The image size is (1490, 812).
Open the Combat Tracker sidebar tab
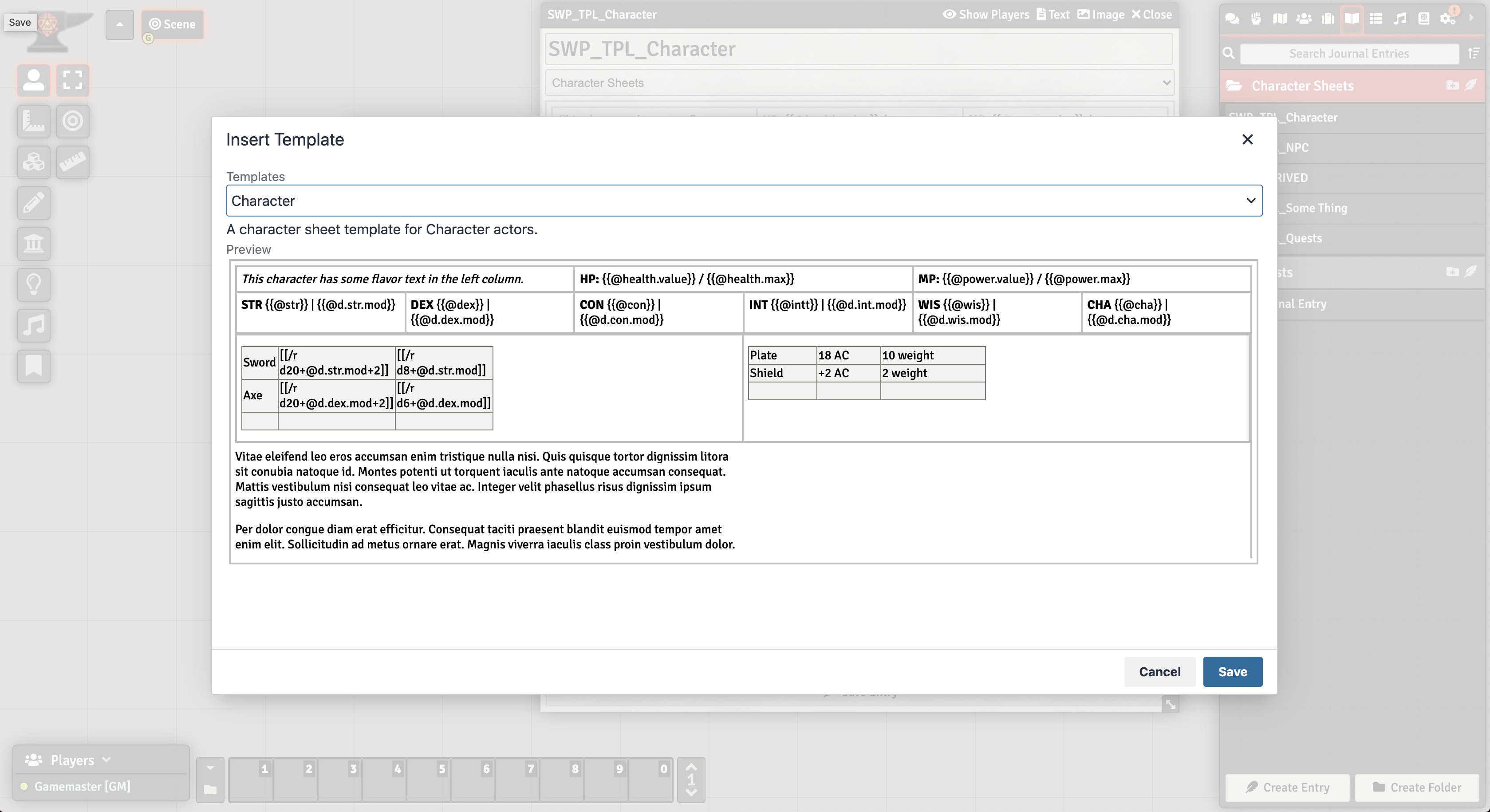click(1256, 19)
